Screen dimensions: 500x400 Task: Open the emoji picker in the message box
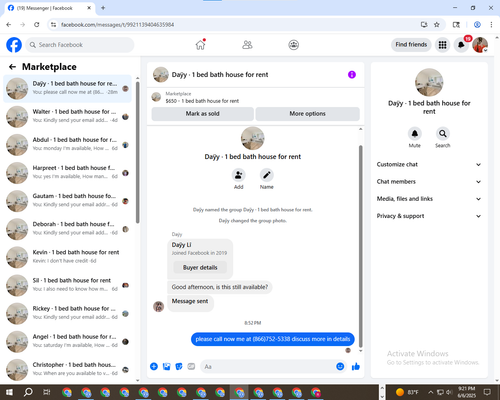(x=340, y=366)
